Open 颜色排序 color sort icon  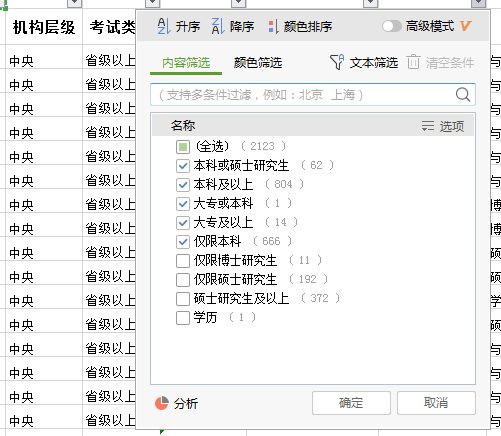click(x=274, y=27)
